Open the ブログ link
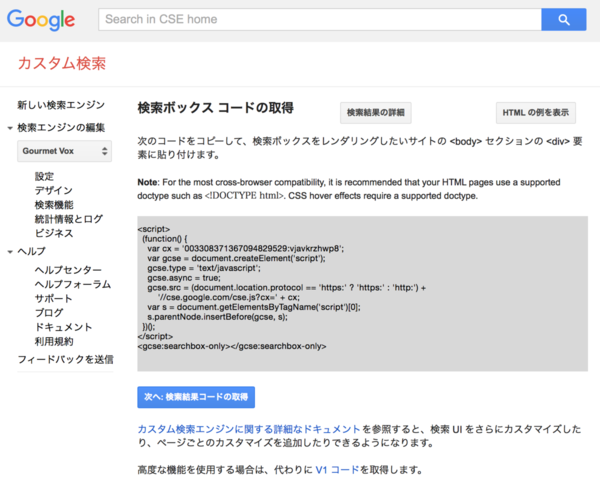Viewport: 600px width, 481px height. (x=49, y=313)
